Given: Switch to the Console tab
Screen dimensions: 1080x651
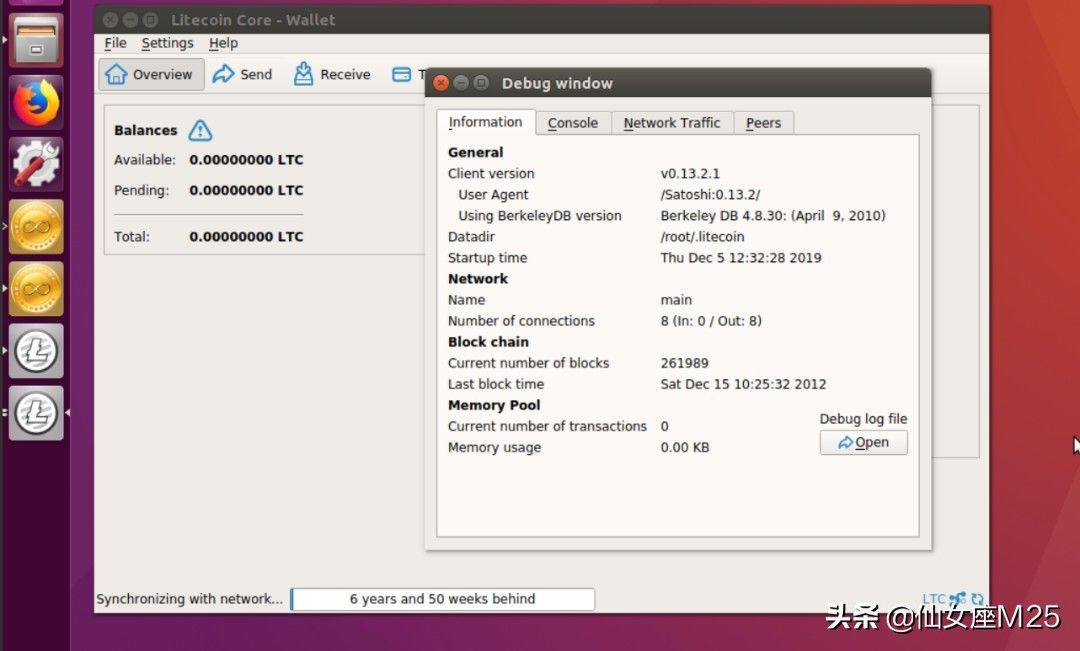Looking at the screenshot, I should [573, 123].
